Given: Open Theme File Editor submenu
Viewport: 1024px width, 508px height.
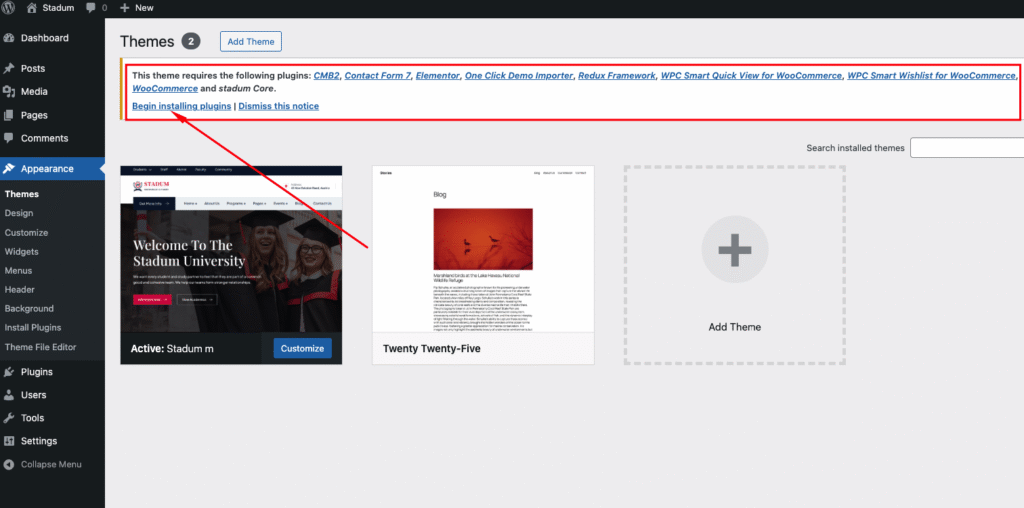Looking at the screenshot, I should point(40,347).
